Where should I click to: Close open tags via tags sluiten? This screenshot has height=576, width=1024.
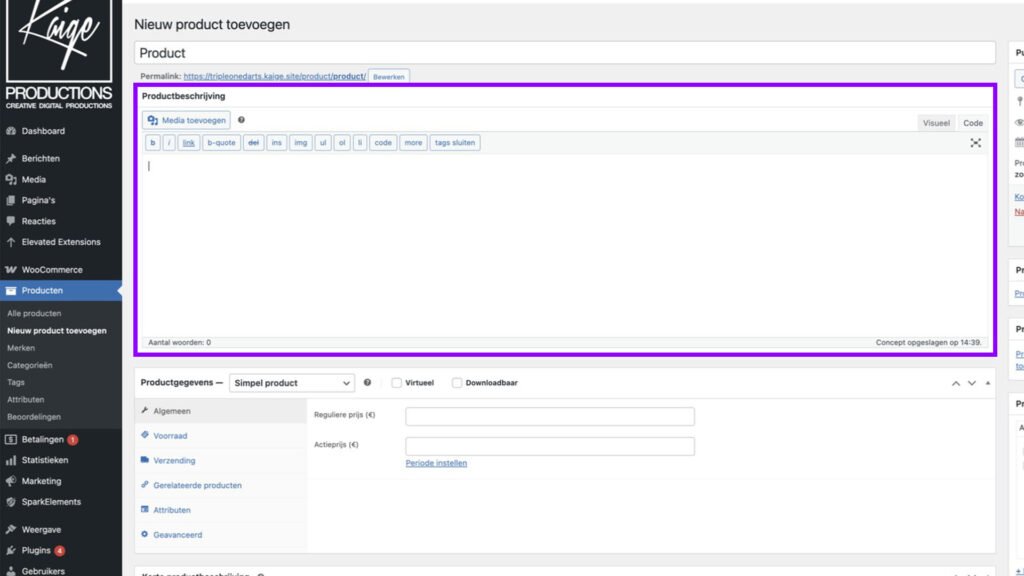tap(455, 142)
